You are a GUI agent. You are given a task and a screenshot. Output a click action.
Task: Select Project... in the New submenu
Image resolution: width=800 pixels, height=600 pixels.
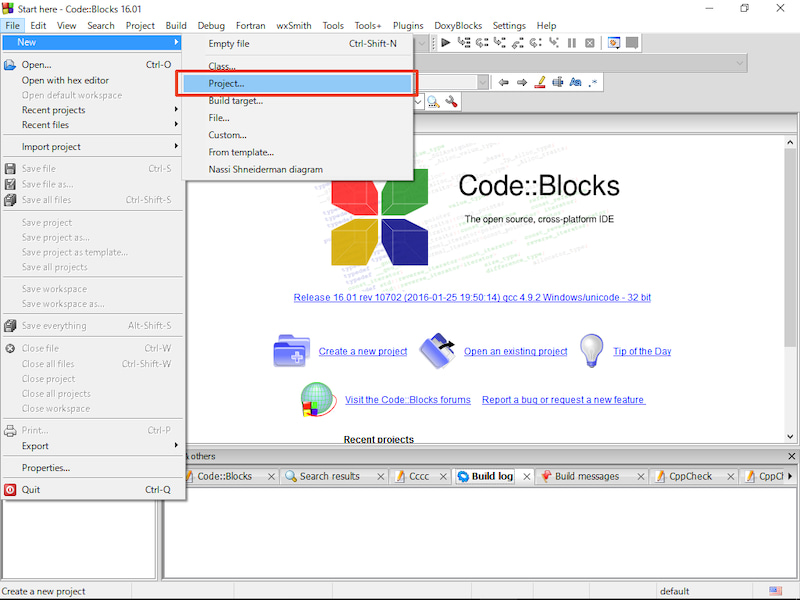coord(297,84)
